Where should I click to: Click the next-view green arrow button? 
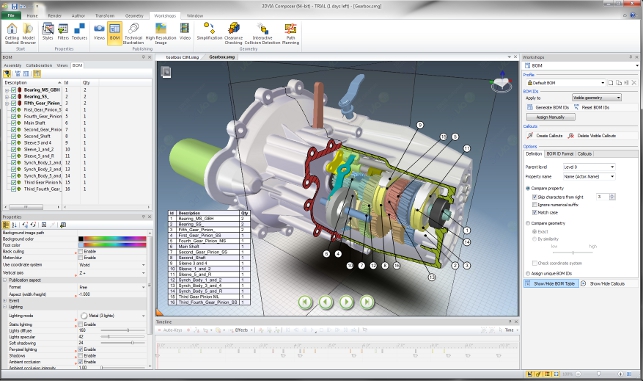347,302
